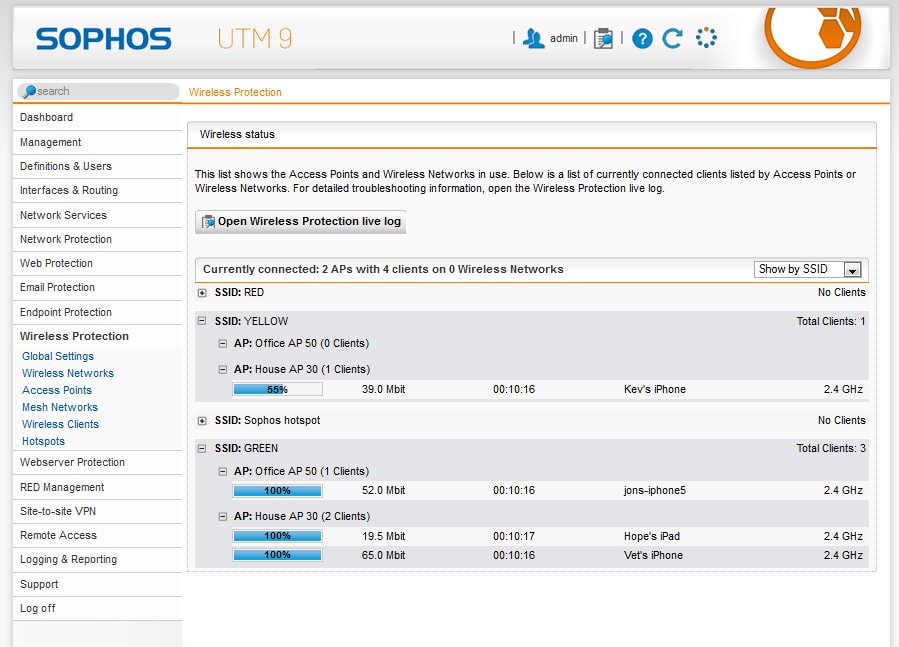899x647 pixels.
Task: Click Open Wireless Protection live log button
Action: [300, 221]
